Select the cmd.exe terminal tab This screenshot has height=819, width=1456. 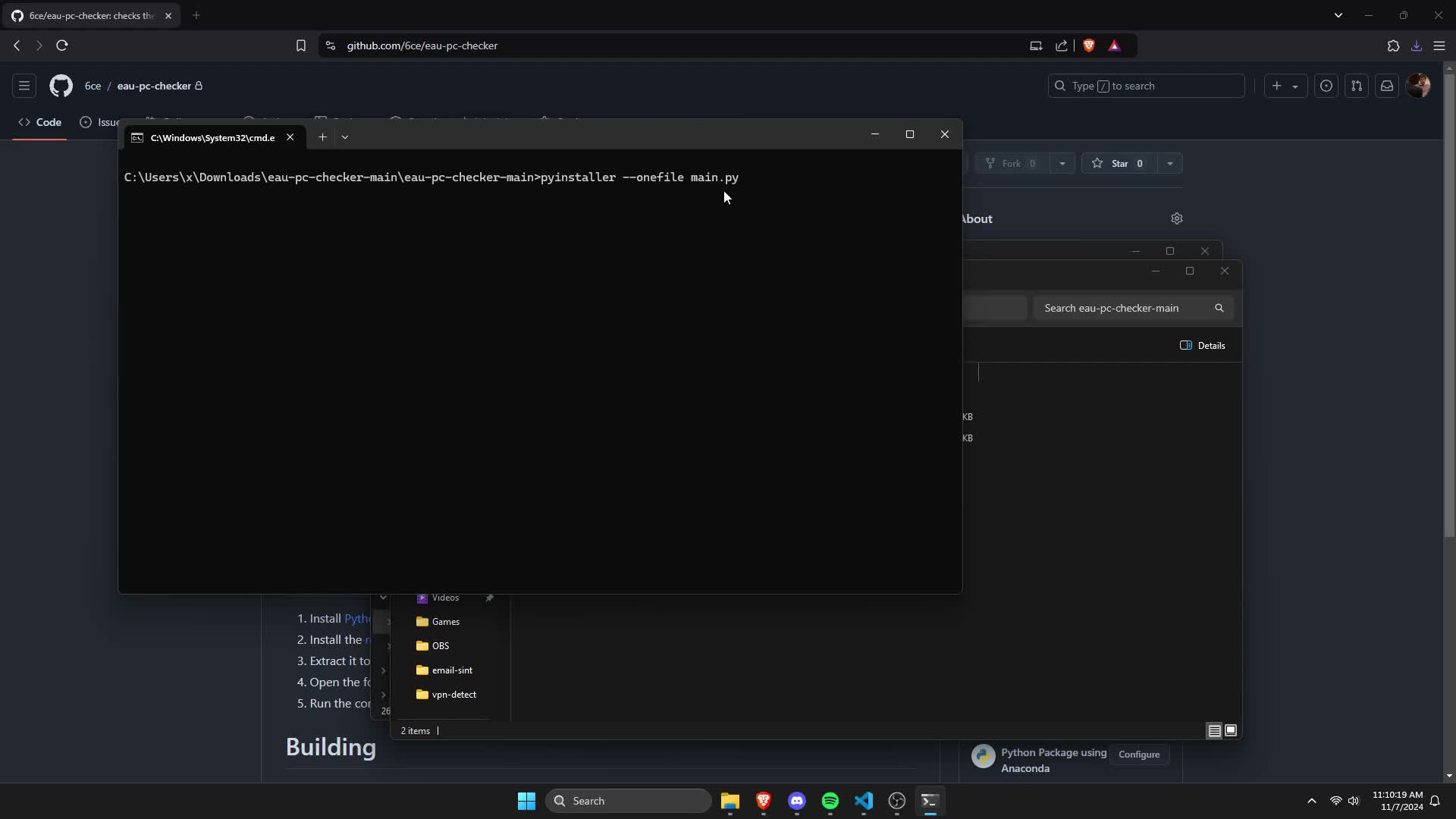(211, 138)
